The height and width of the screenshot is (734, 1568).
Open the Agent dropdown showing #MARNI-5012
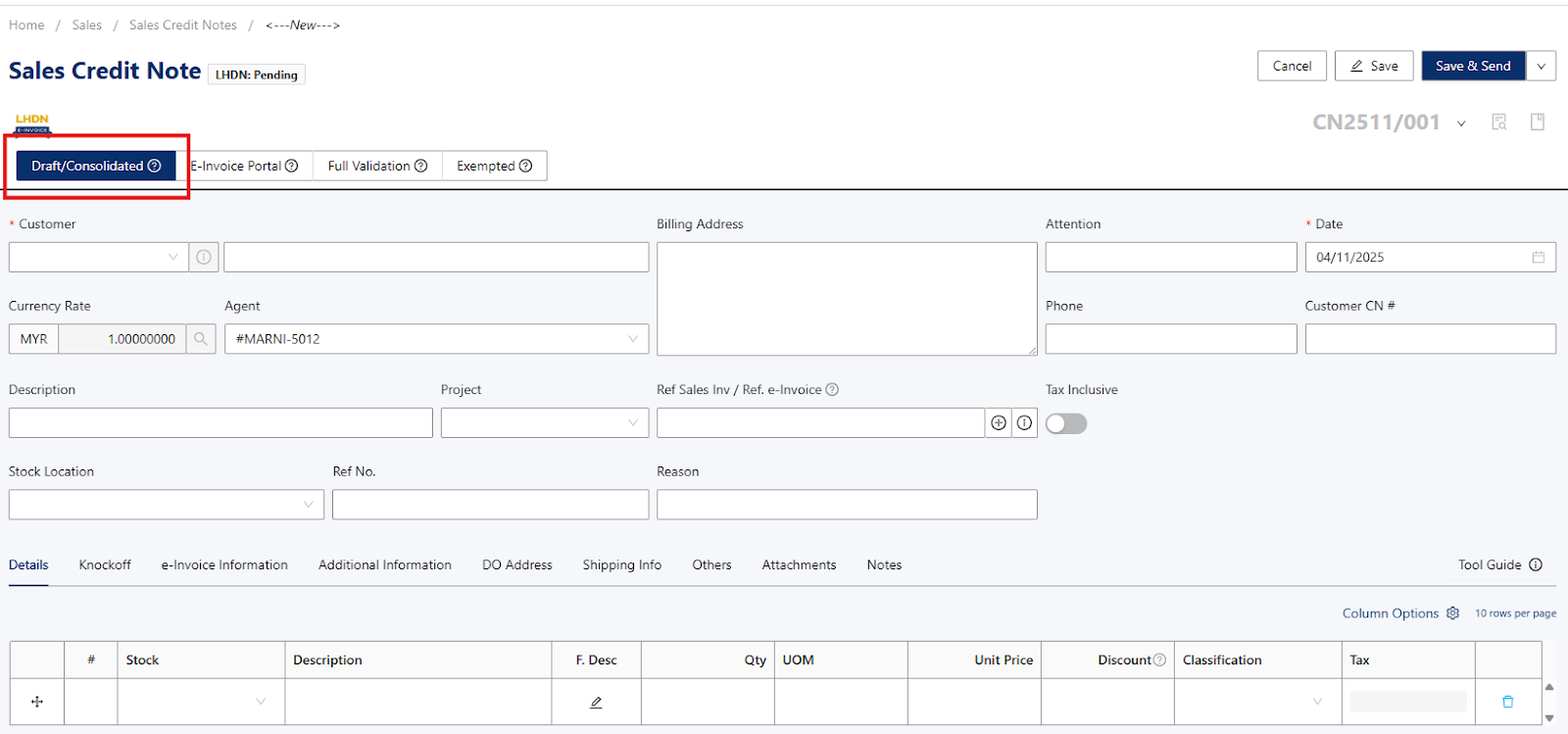pyautogui.click(x=436, y=339)
